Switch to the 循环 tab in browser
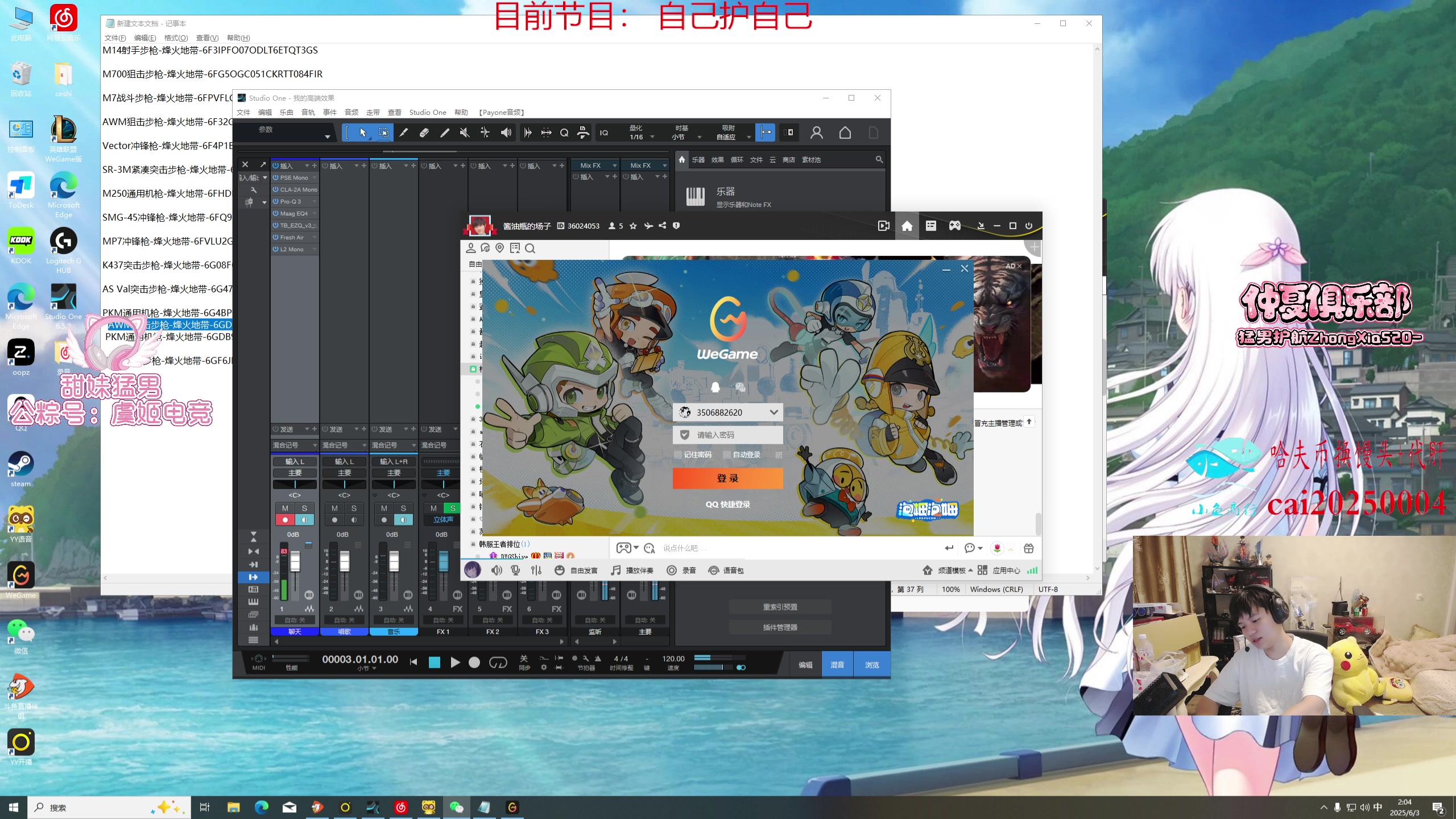Image resolution: width=1456 pixels, height=819 pixels. pos(737,160)
